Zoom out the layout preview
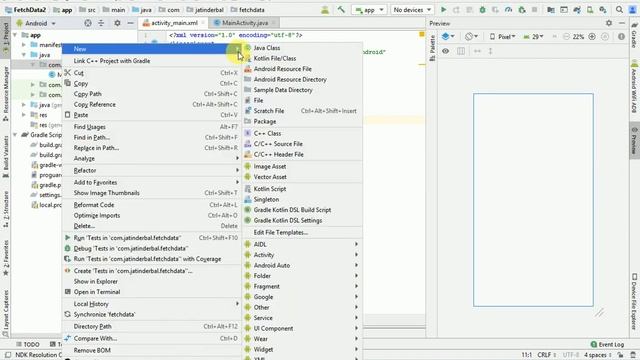 tap(566, 37)
